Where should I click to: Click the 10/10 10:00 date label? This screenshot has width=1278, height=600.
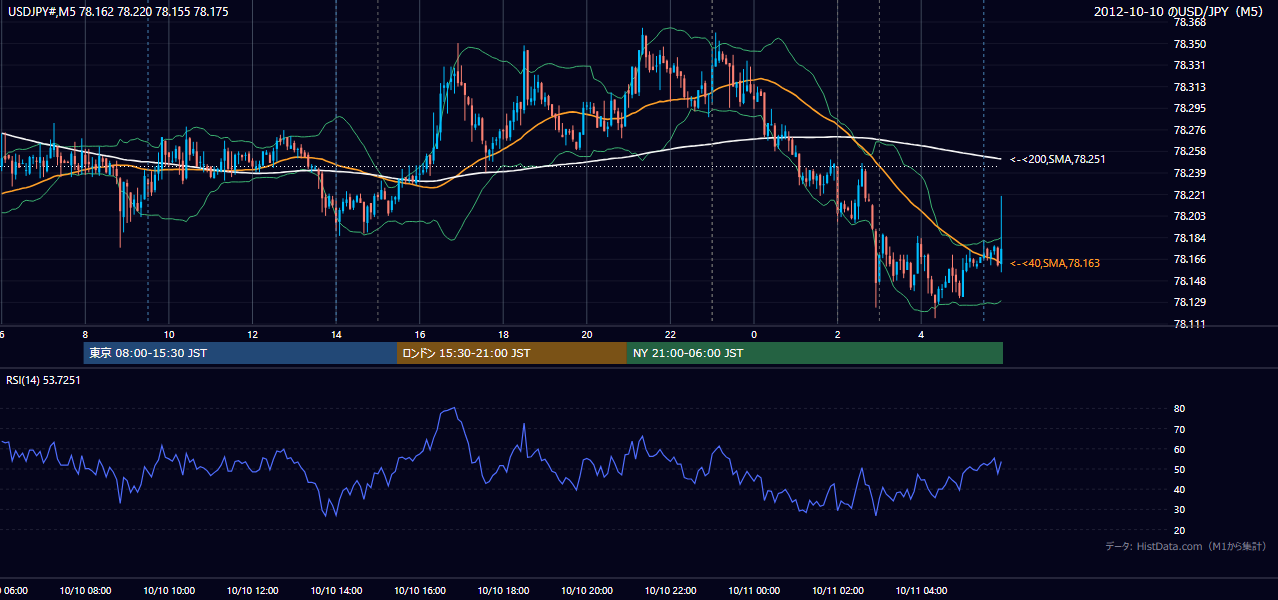click(x=169, y=590)
